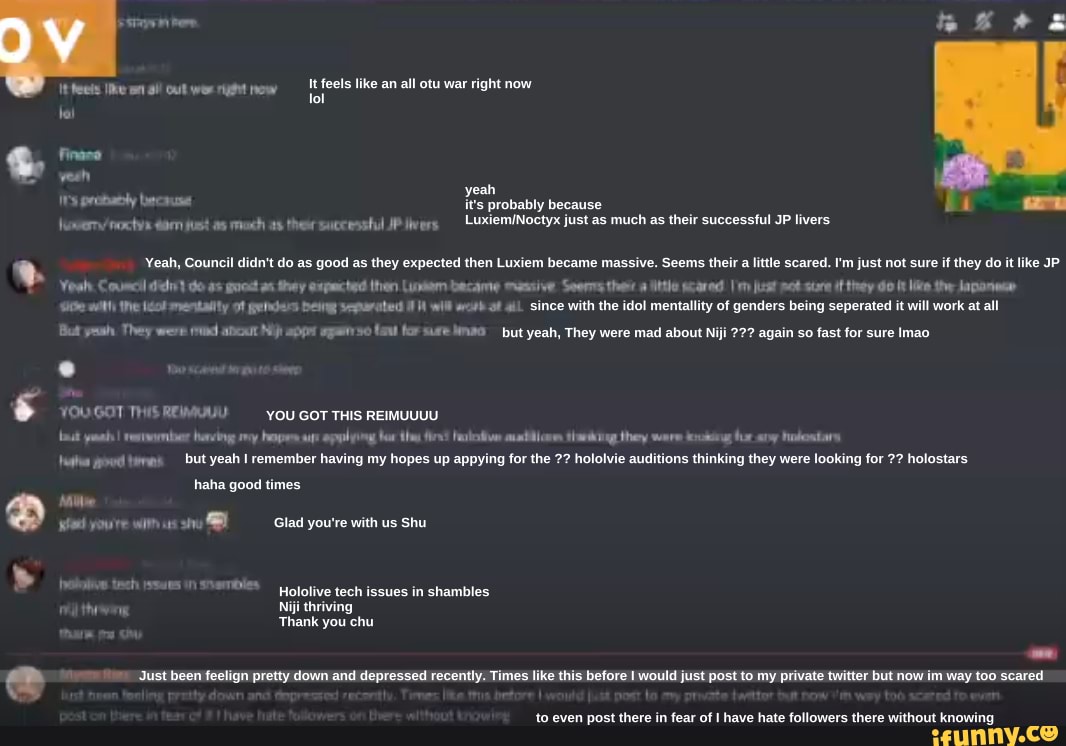The width and height of the screenshot is (1066, 746).
Task: Click avatar beside 'Yeah, Council' message
Action: click(24, 274)
